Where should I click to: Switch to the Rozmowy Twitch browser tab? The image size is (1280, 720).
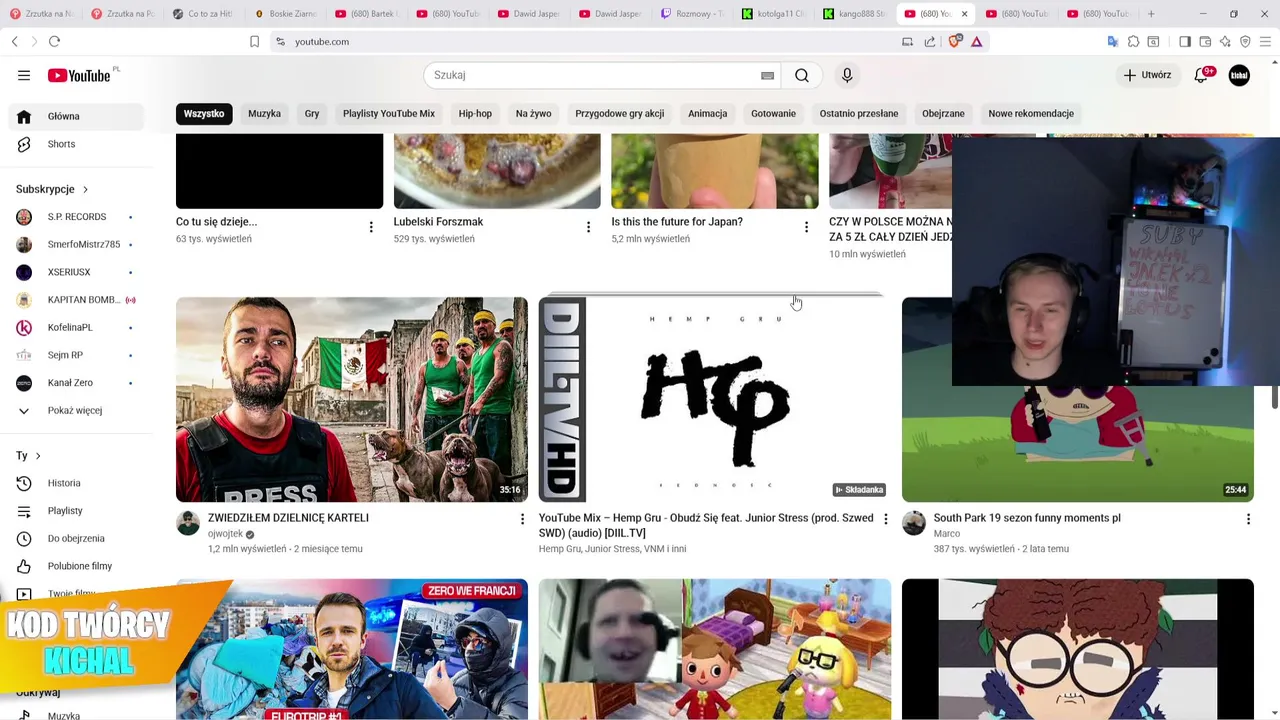pyautogui.click(x=693, y=14)
